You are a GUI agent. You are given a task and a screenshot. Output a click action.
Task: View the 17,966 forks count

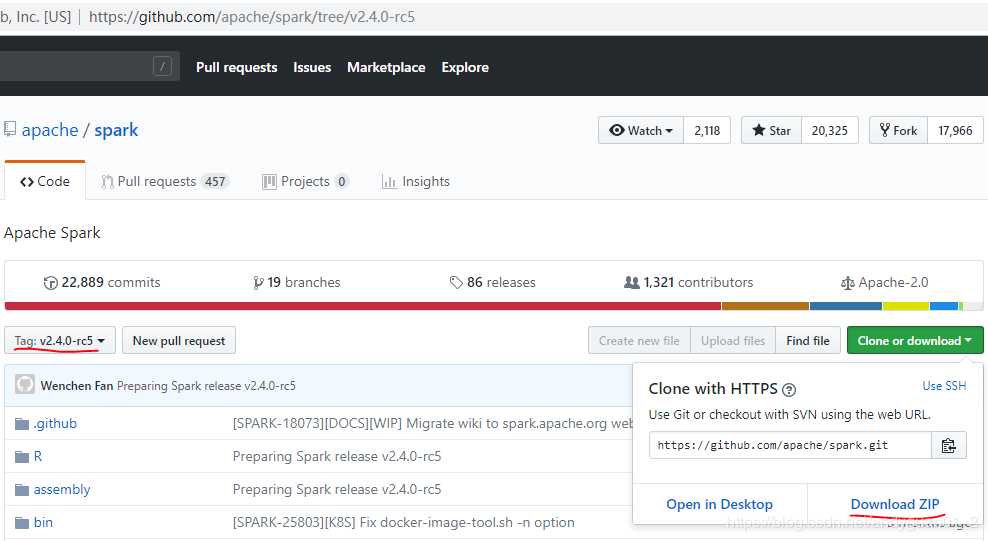point(955,130)
